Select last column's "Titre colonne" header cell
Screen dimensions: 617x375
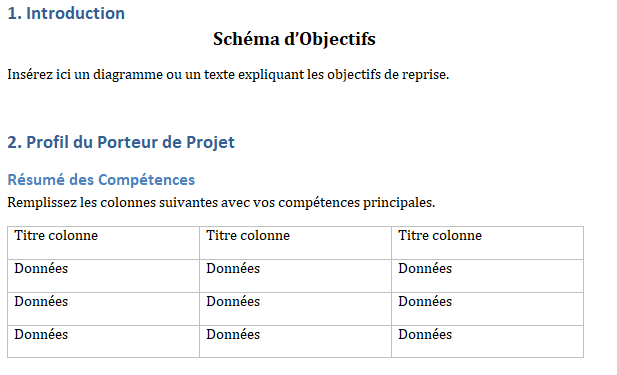[x=488, y=243]
